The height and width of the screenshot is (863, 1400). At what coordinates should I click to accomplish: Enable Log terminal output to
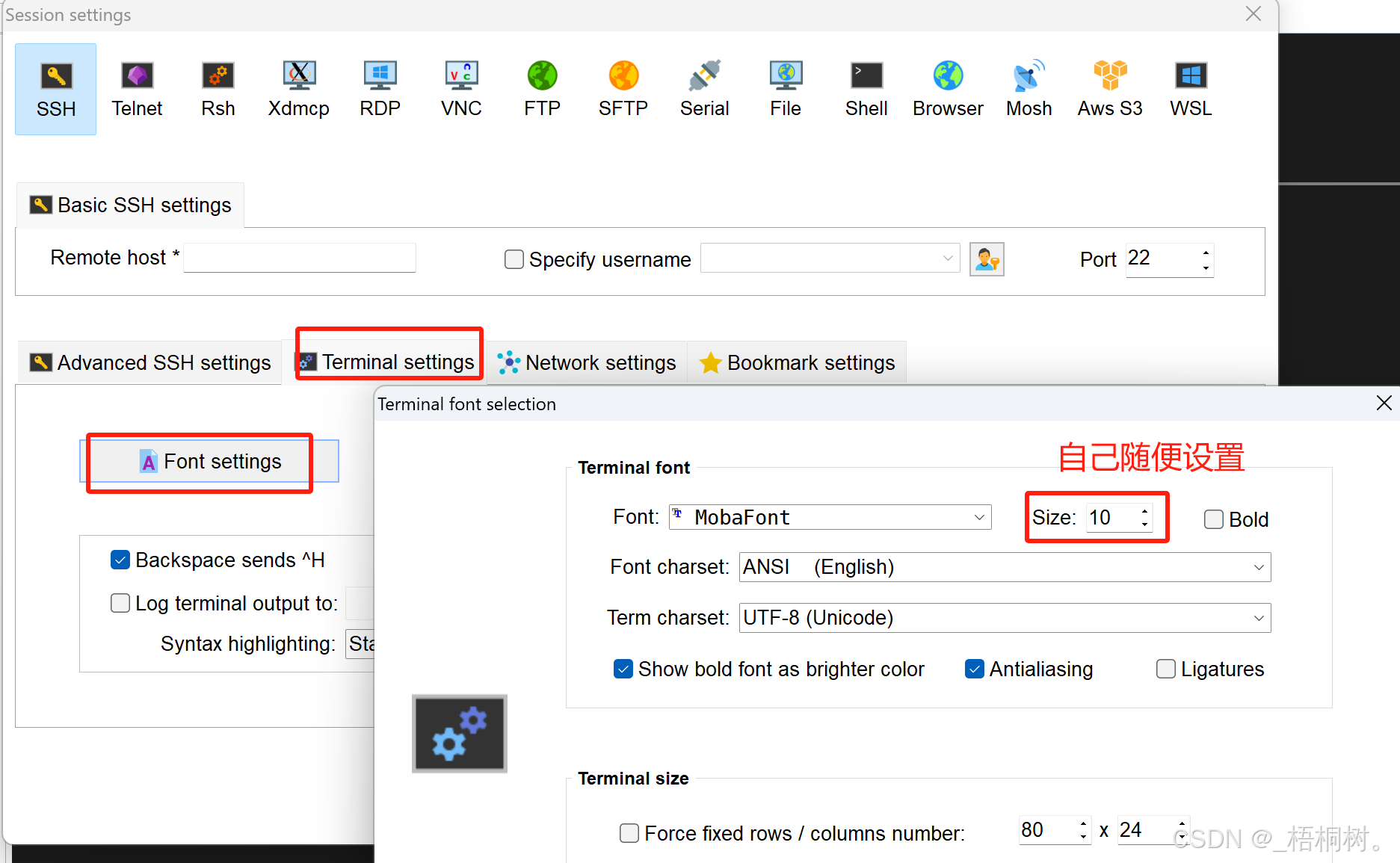pyautogui.click(x=120, y=603)
